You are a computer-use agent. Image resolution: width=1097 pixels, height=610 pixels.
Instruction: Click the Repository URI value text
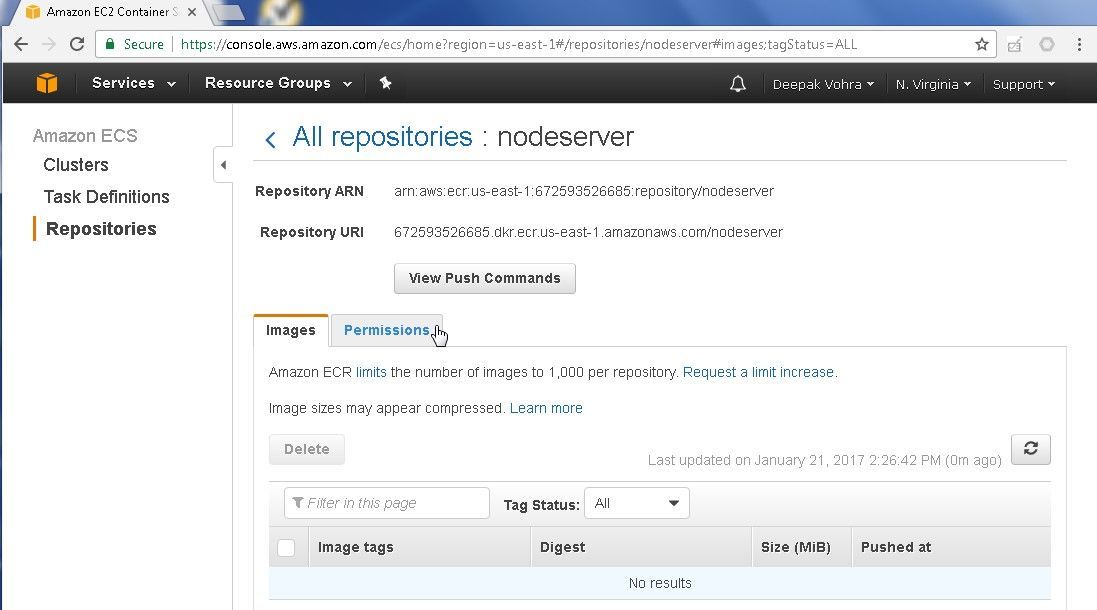[x=588, y=232]
